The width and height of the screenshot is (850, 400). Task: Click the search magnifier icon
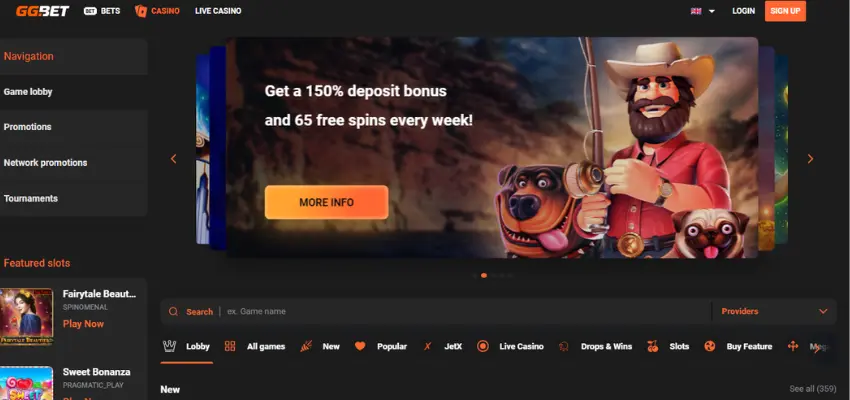click(173, 312)
